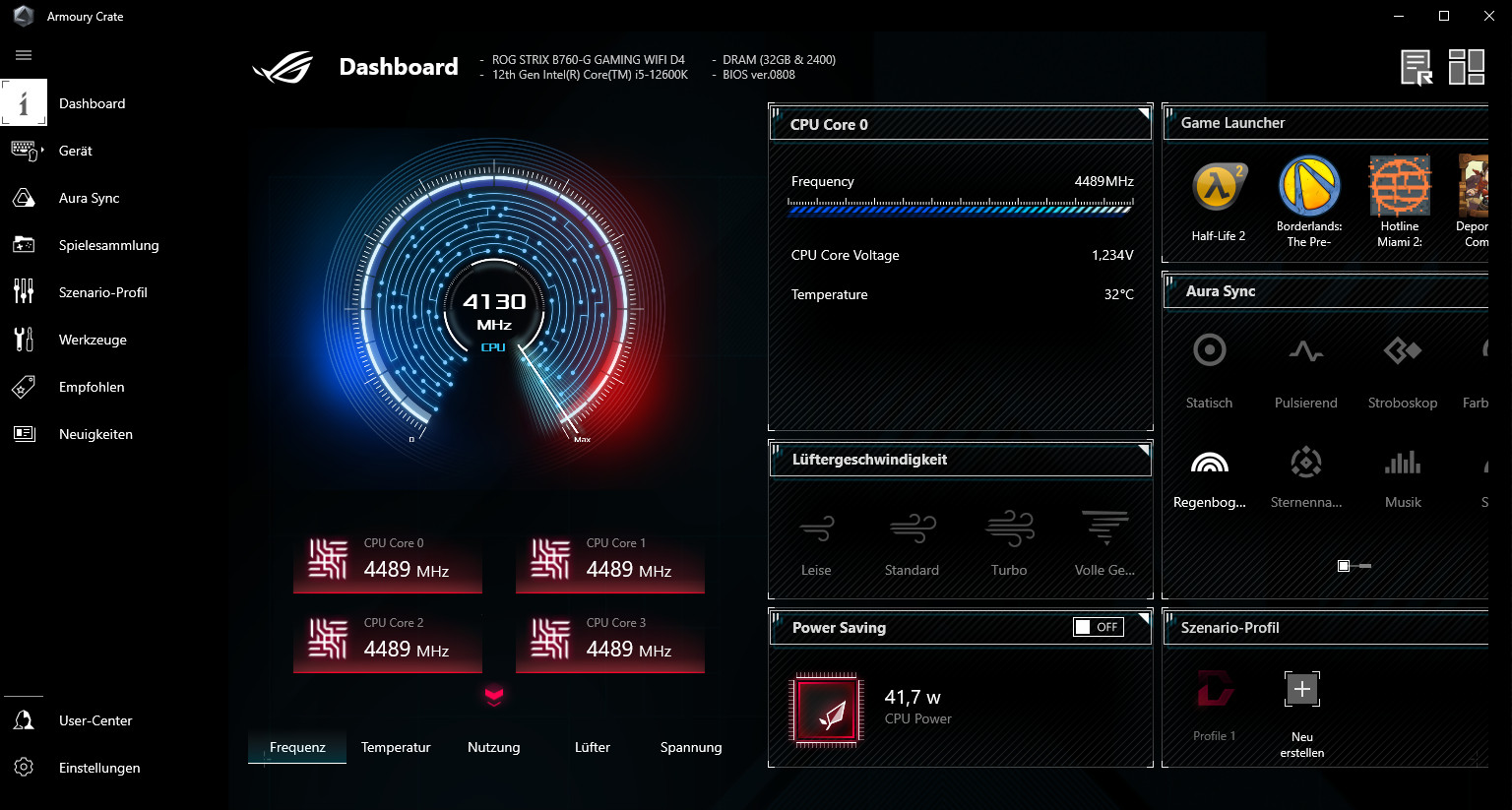
Task: Select the Stroboskop lighting effect
Action: 1402,350
